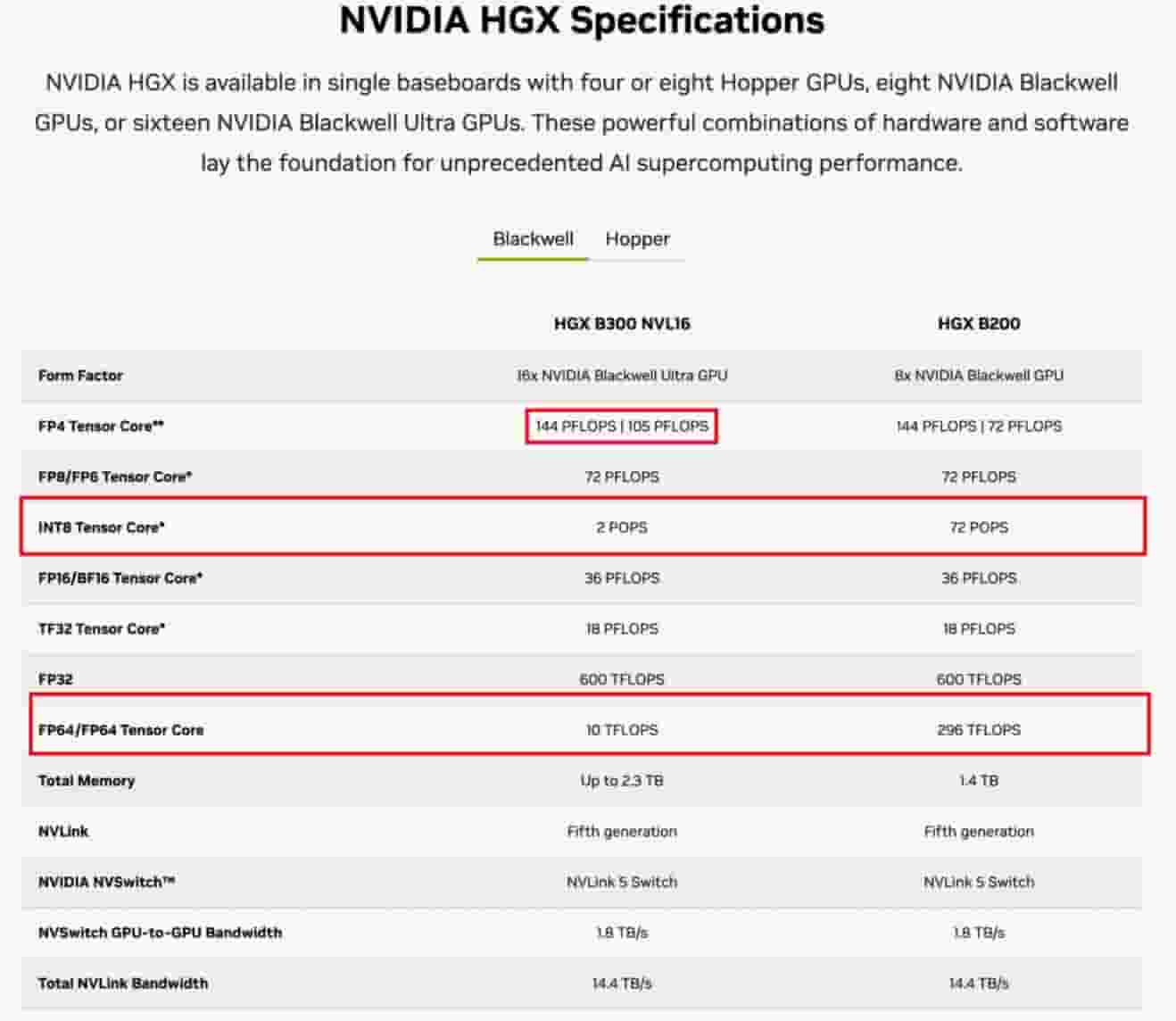The image size is (1176, 1021).
Task: Click the NVSwitch GPU-to-GPU Bandwidth label
Action: (x=160, y=933)
